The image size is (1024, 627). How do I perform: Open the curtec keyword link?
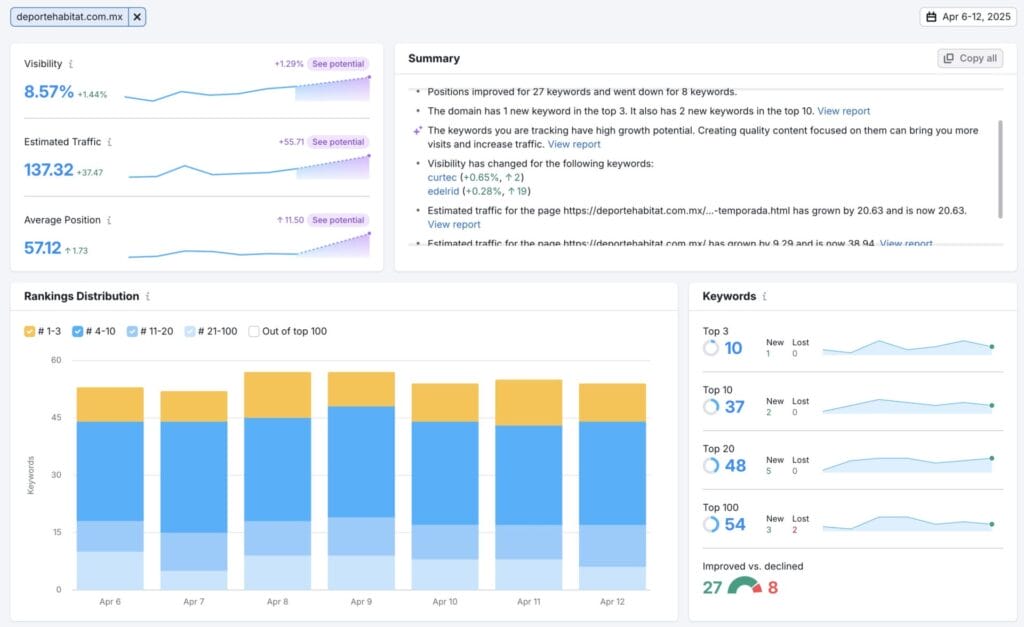tap(442, 177)
